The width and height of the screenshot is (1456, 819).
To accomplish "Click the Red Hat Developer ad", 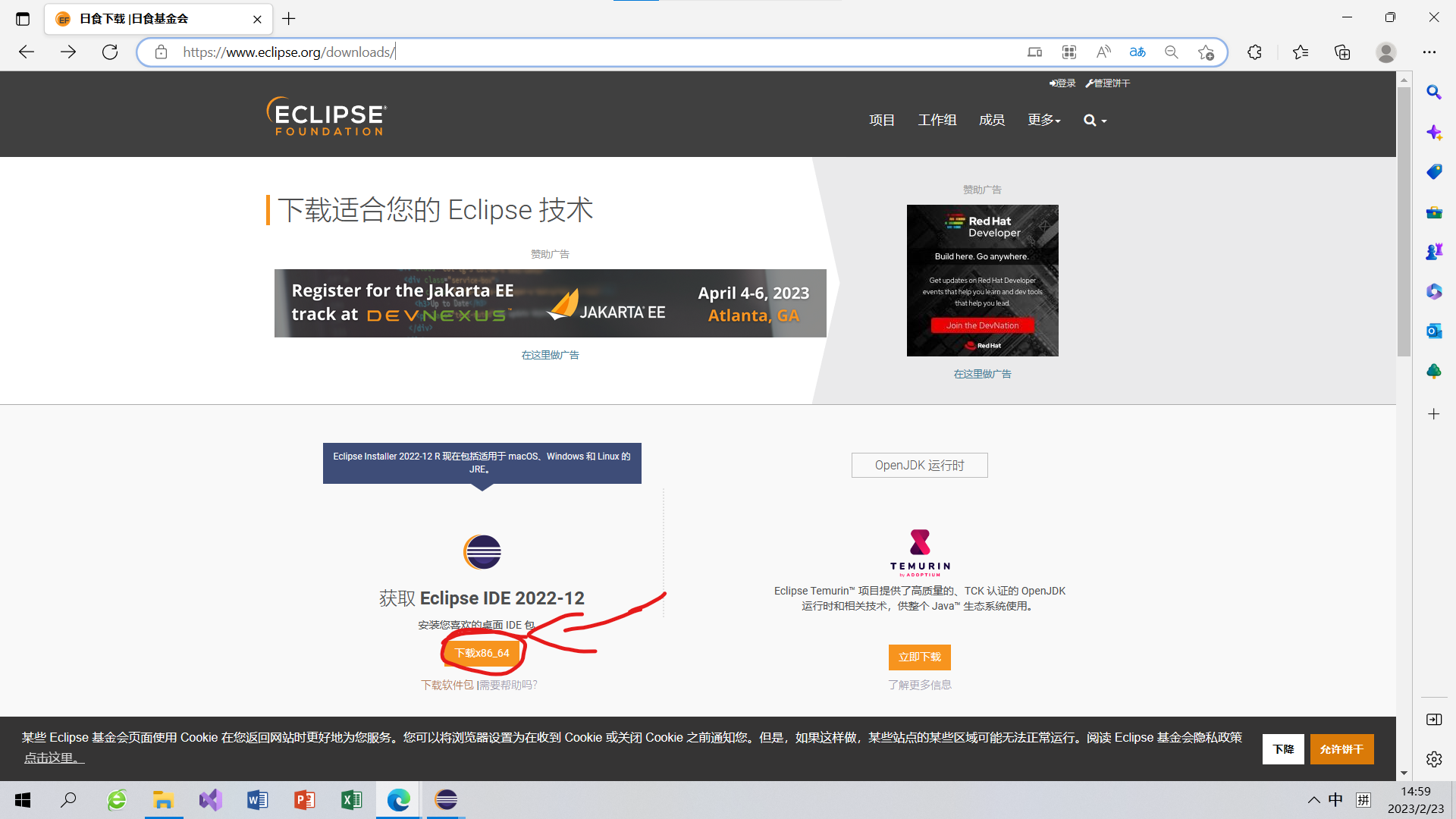I will tap(982, 281).
